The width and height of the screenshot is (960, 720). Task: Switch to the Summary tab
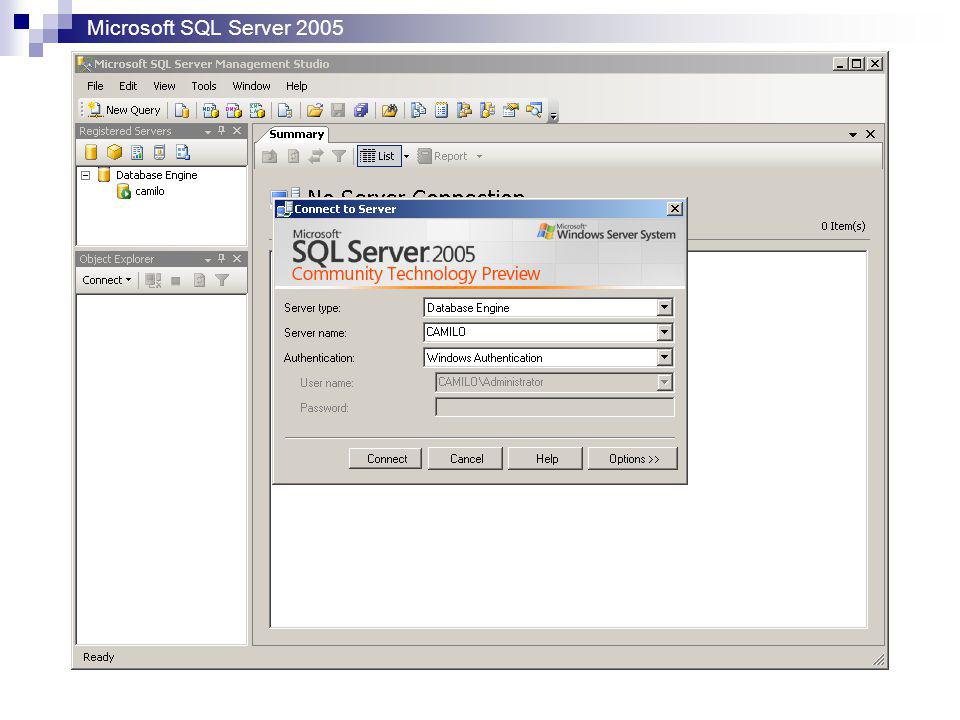tap(296, 134)
